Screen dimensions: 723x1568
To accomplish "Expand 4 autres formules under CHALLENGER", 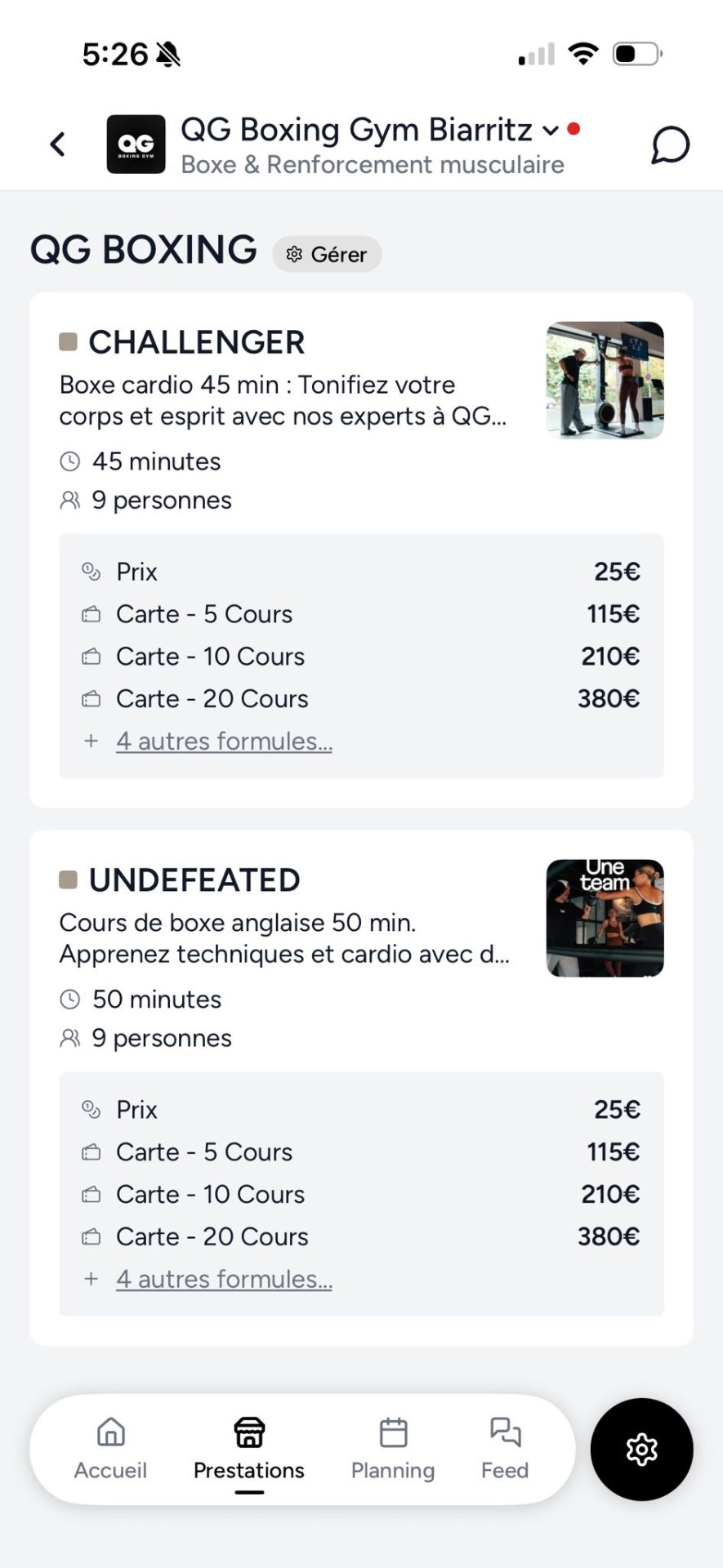I will (224, 741).
